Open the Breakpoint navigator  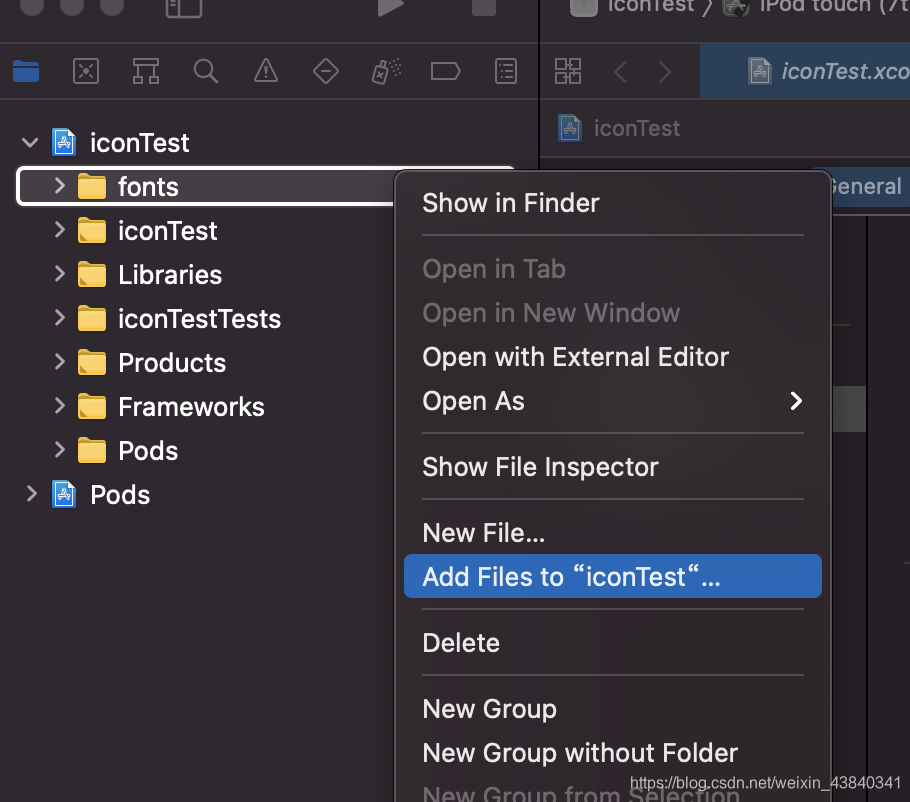point(445,71)
